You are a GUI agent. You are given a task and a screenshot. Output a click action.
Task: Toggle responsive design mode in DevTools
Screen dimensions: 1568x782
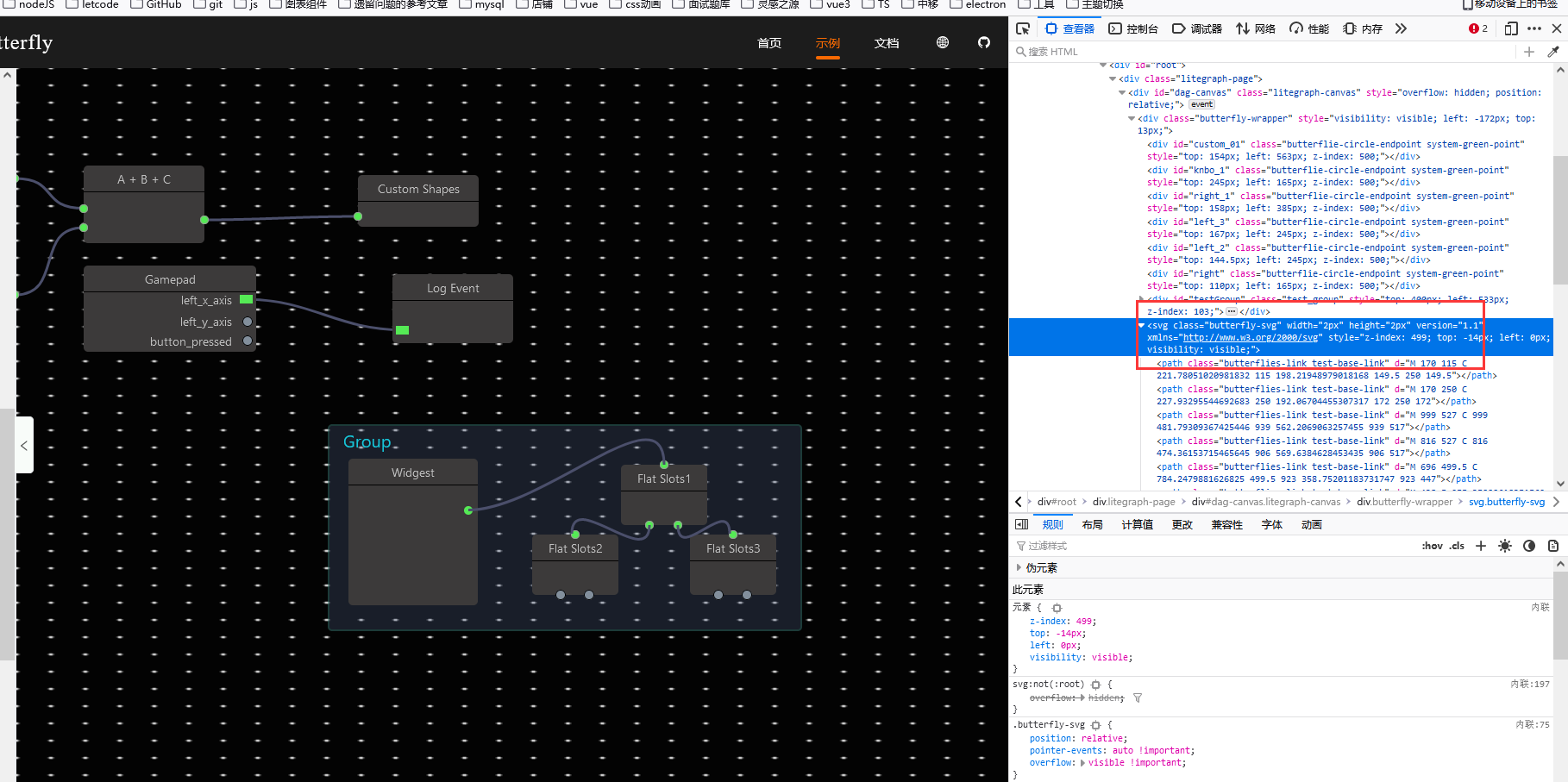(1510, 28)
